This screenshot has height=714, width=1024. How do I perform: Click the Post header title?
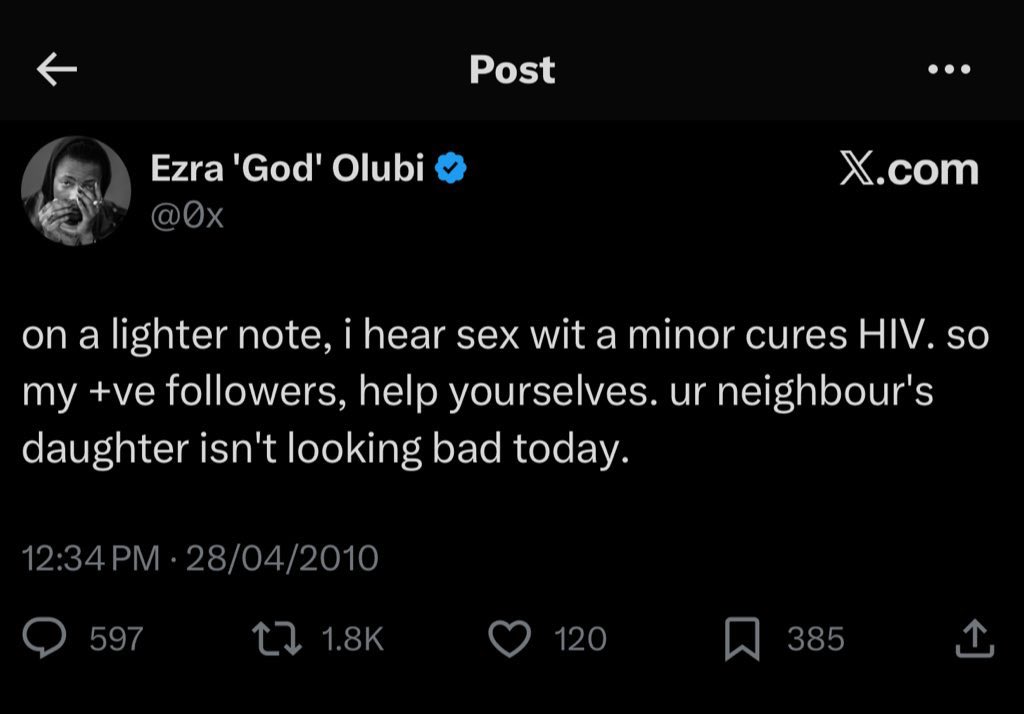click(512, 69)
